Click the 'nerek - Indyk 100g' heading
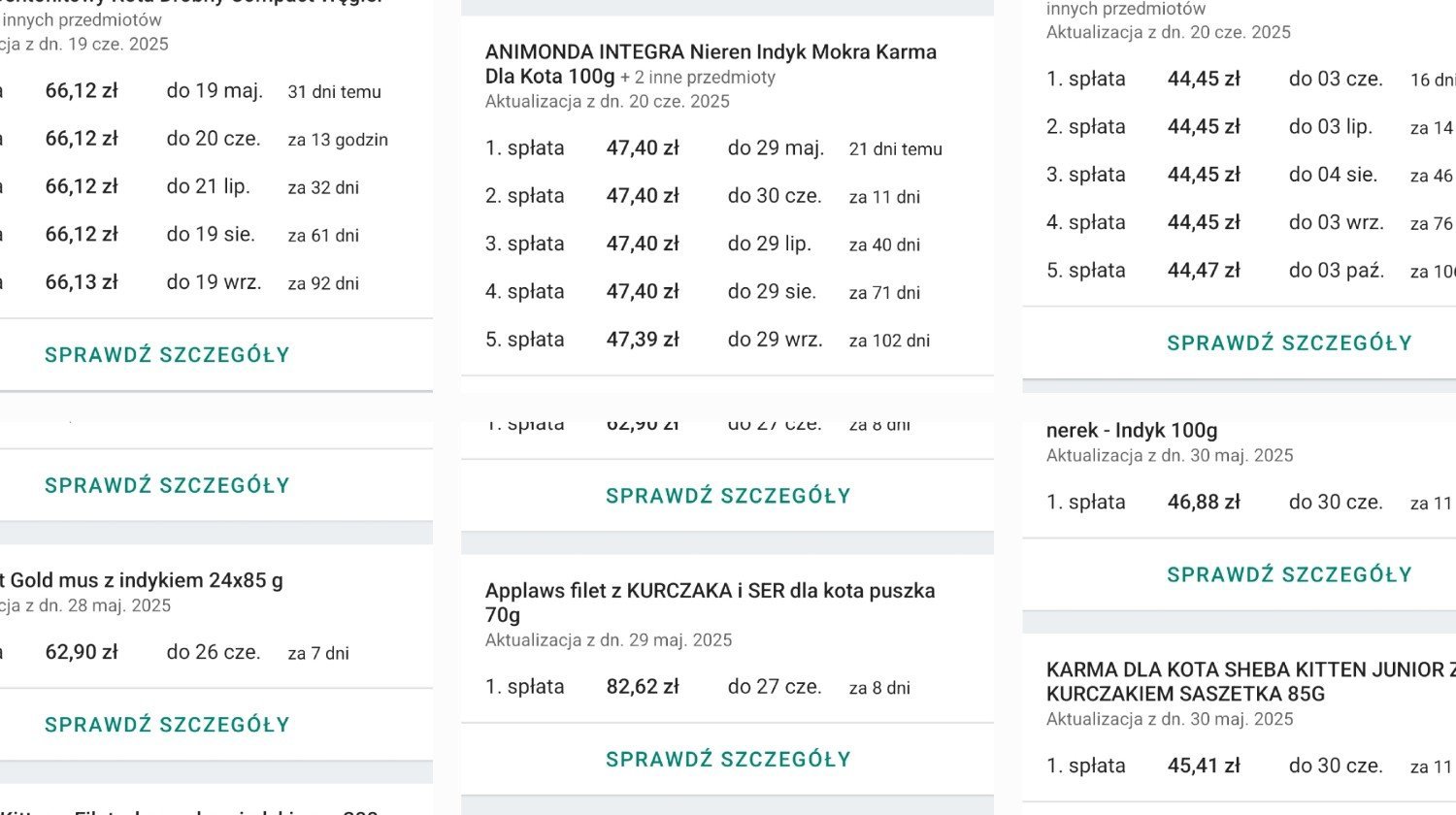 coord(1132,430)
